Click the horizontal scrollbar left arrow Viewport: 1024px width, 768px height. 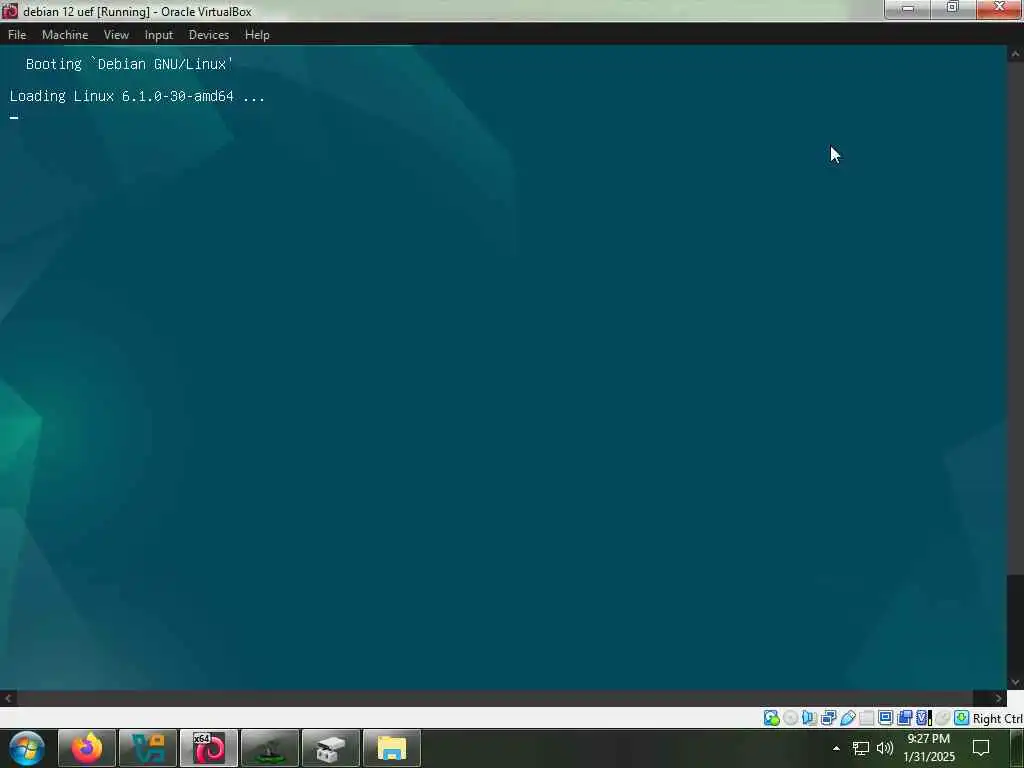pos(8,698)
